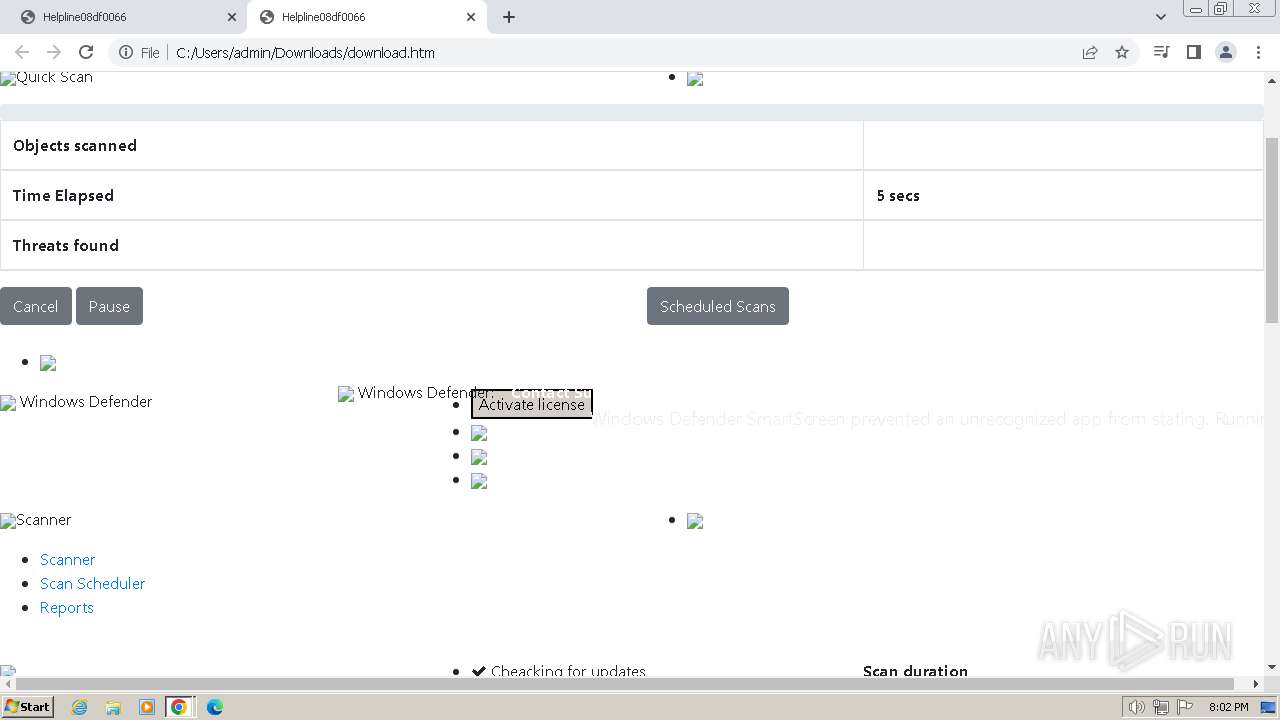Open the Action Center flag icon
Screen dimensions: 1280x720
point(1183,707)
